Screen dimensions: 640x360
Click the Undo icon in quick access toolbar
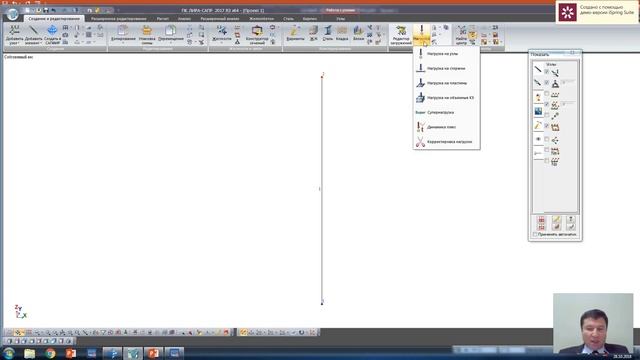click(53, 10)
